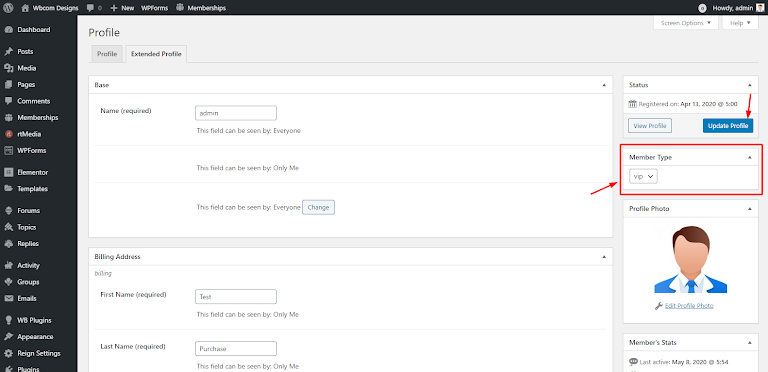The image size is (768, 372).
Task: Open the Help dropdown
Action: pos(740,23)
